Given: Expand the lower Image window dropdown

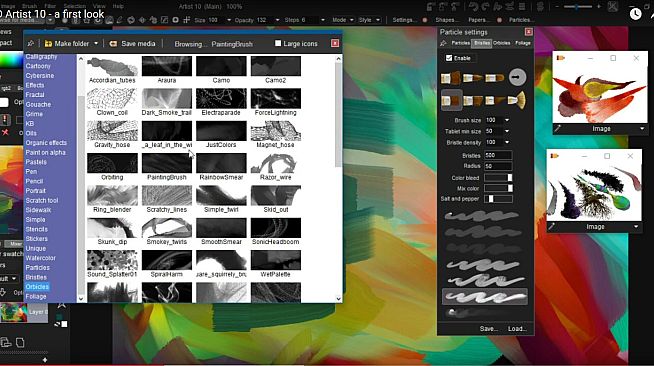Looking at the screenshot, I should coord(636,227).
